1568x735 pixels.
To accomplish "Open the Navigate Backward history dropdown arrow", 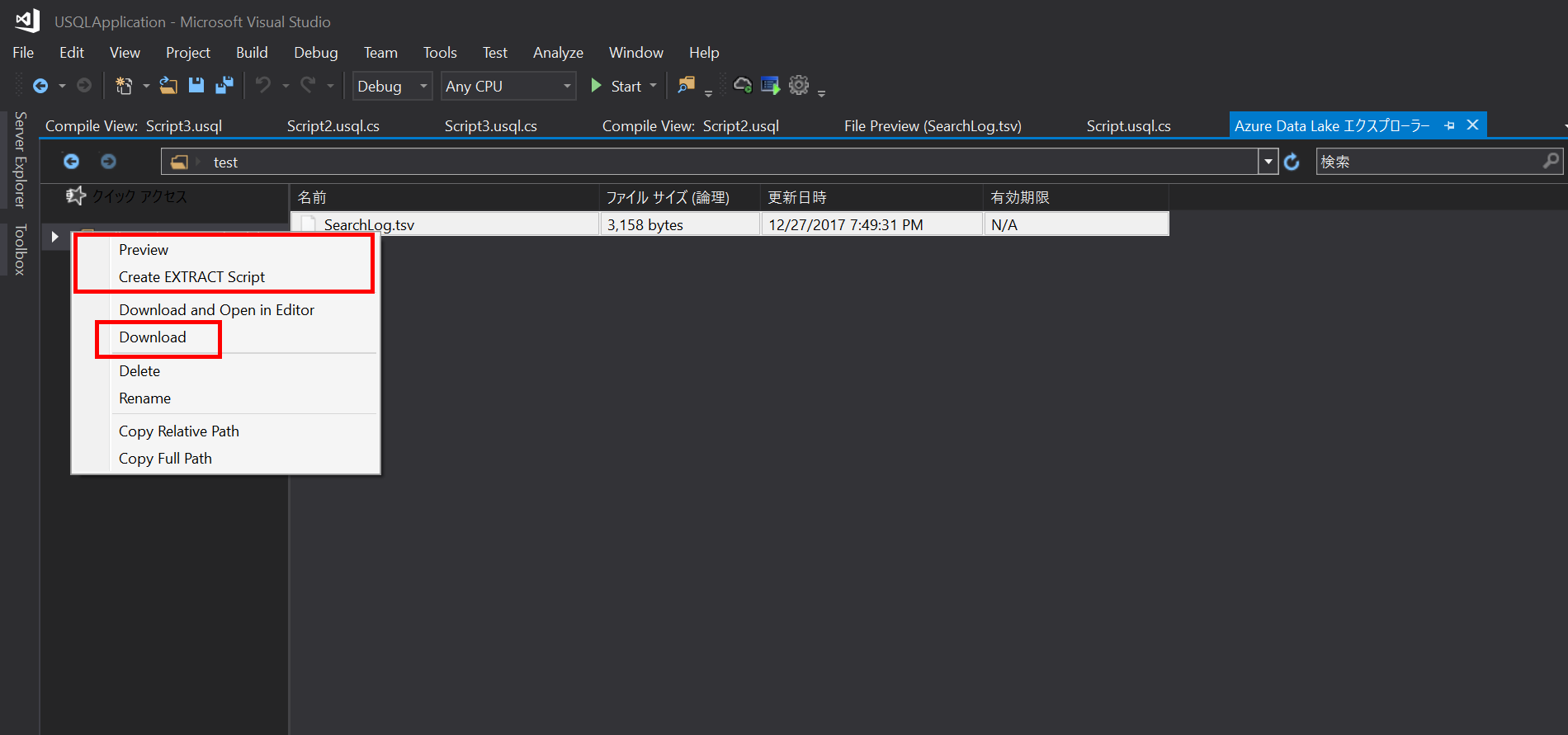I will point(62,86).
